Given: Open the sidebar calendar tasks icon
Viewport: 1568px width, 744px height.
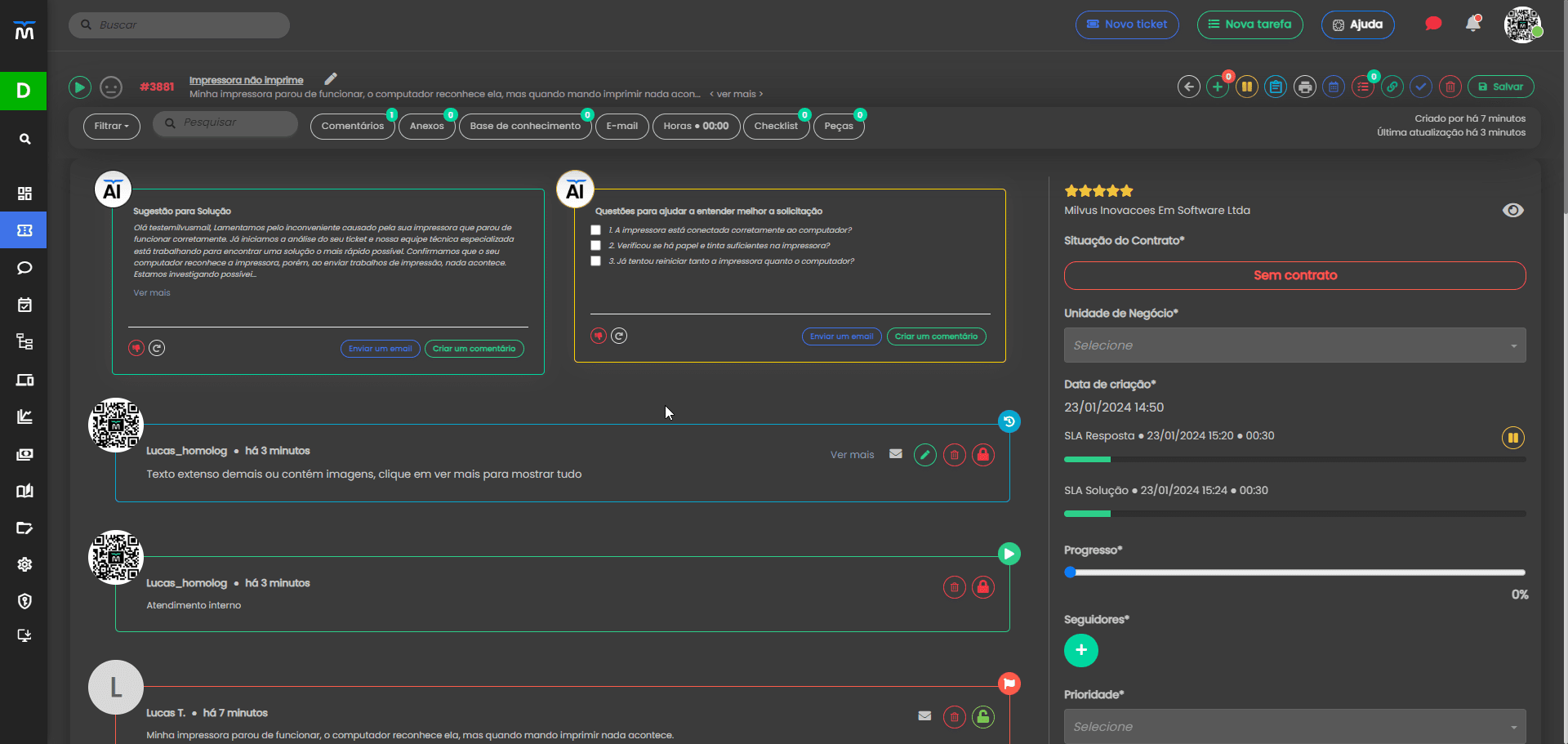Looking at the screenshot, I should point(24,305).
